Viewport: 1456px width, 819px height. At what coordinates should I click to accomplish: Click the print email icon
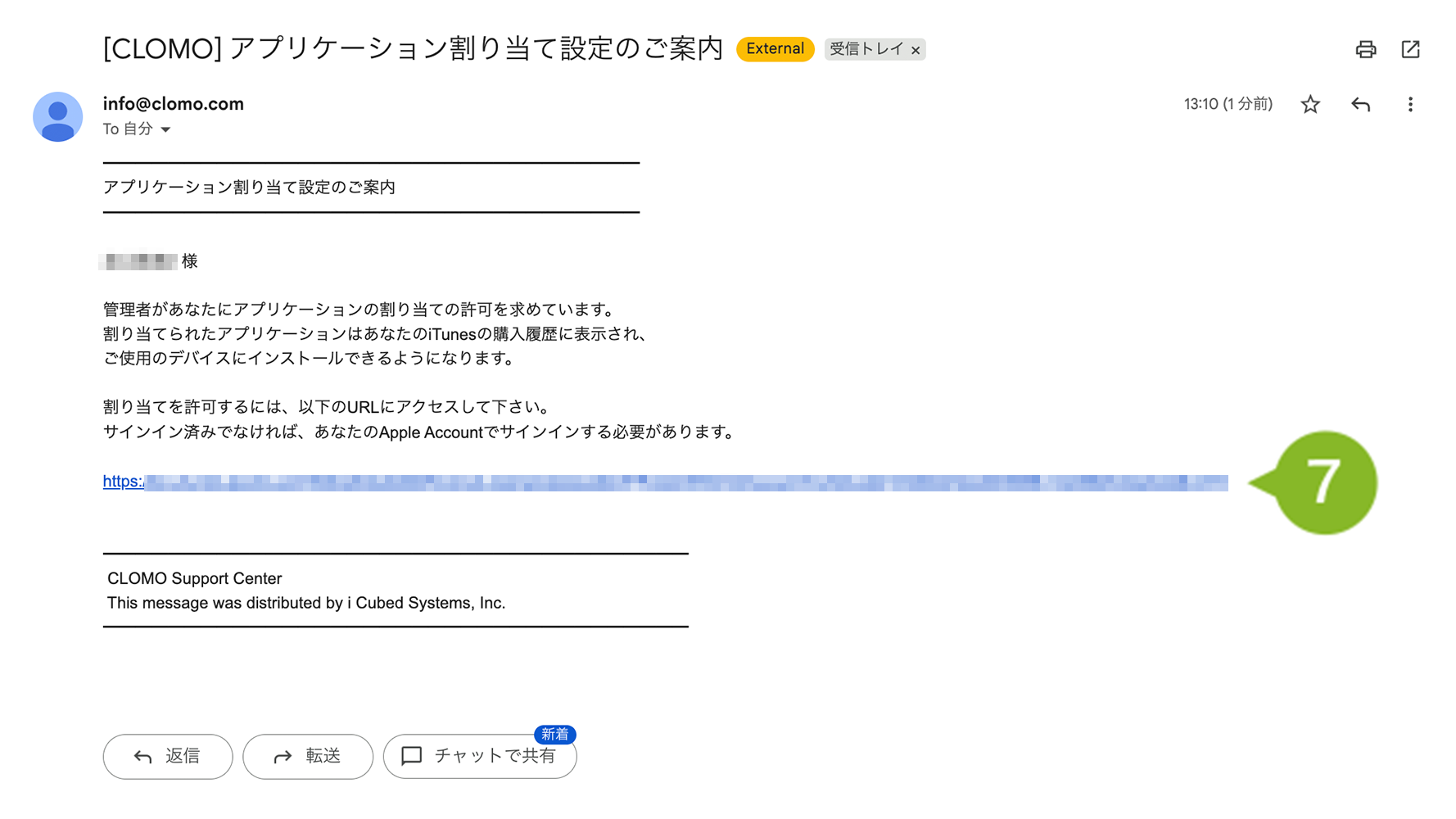1365,49
